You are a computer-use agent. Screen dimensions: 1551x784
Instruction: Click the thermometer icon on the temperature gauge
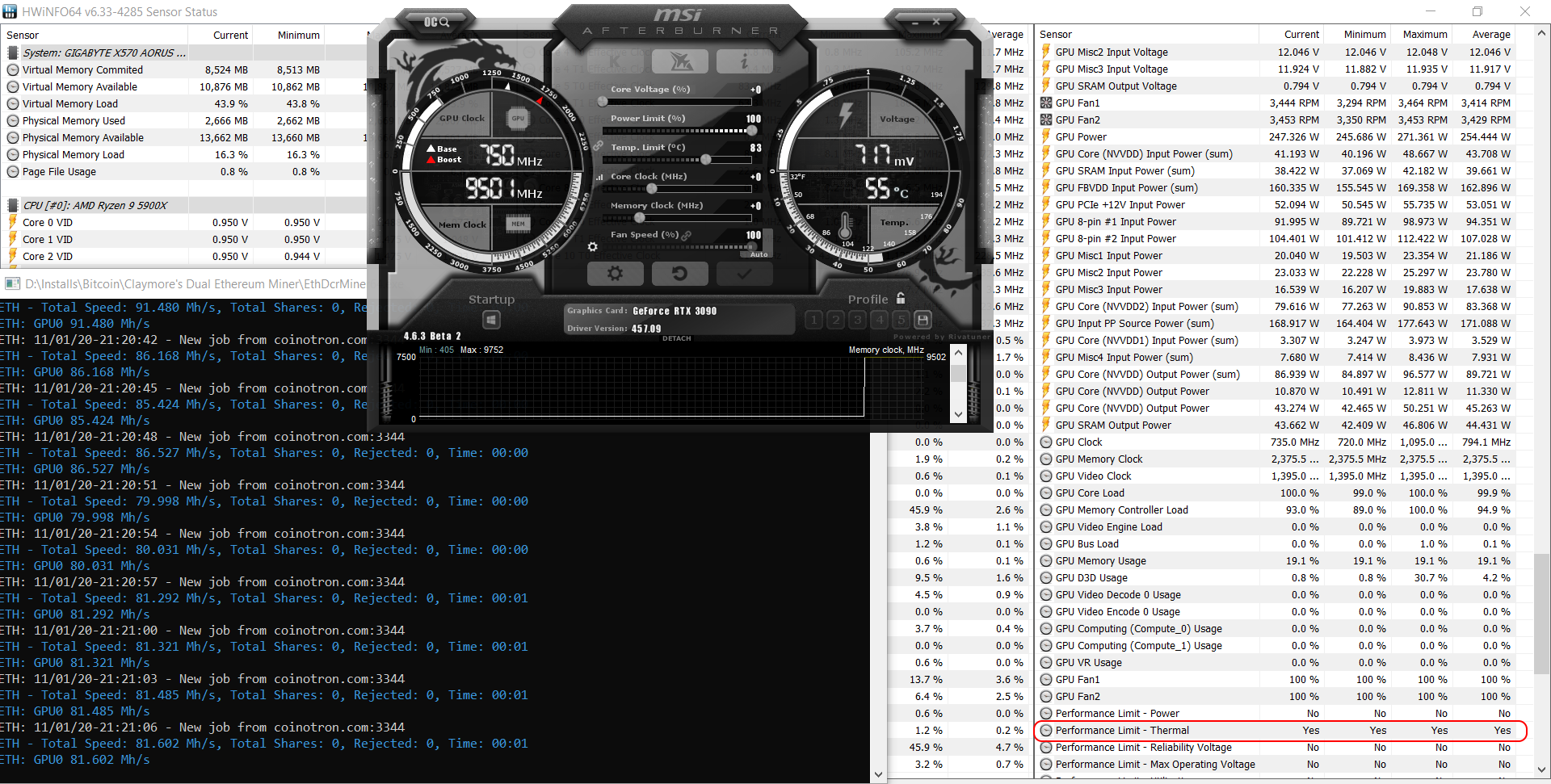845,225
